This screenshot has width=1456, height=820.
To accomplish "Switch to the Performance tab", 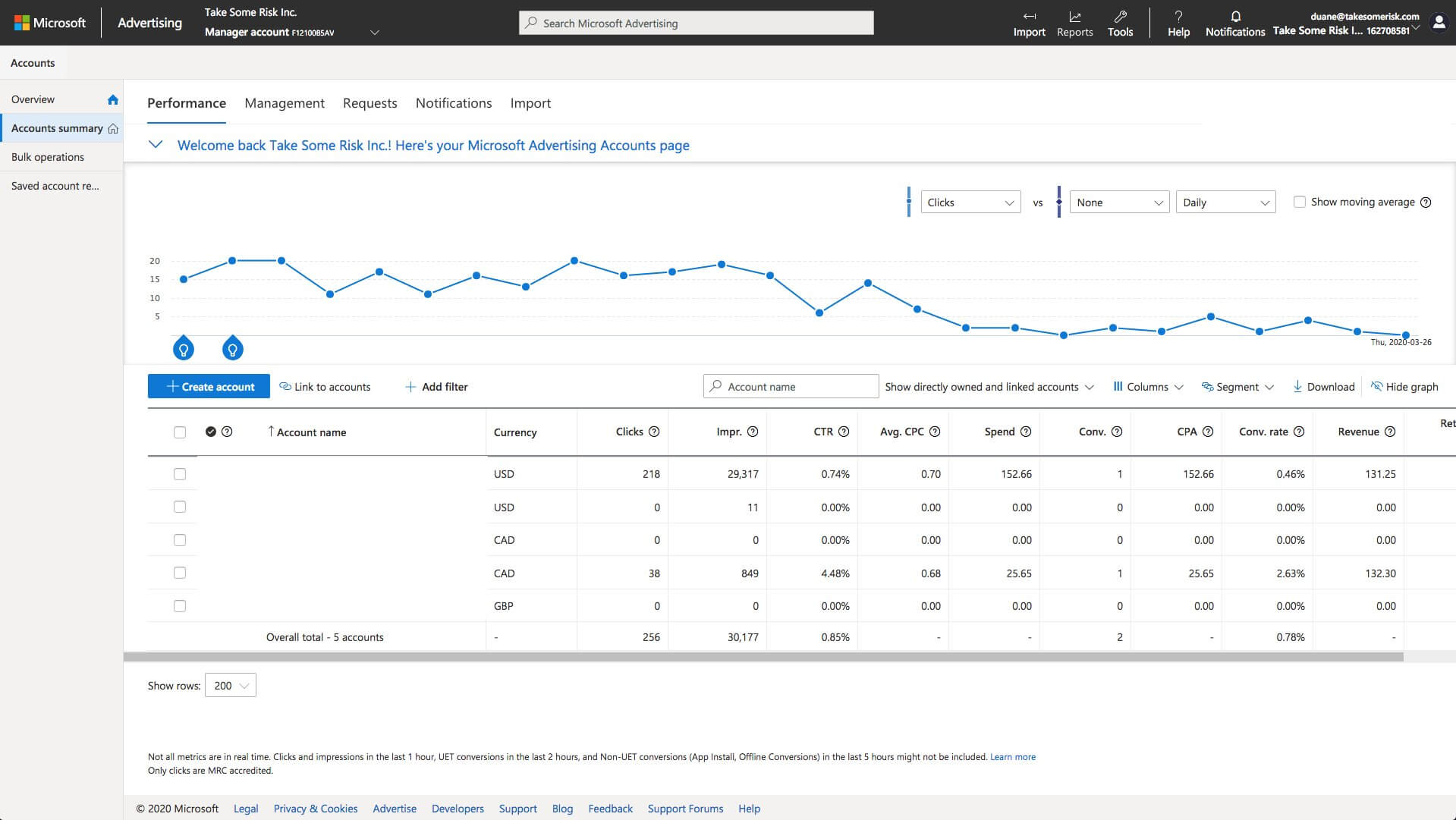I will (187, 103).
